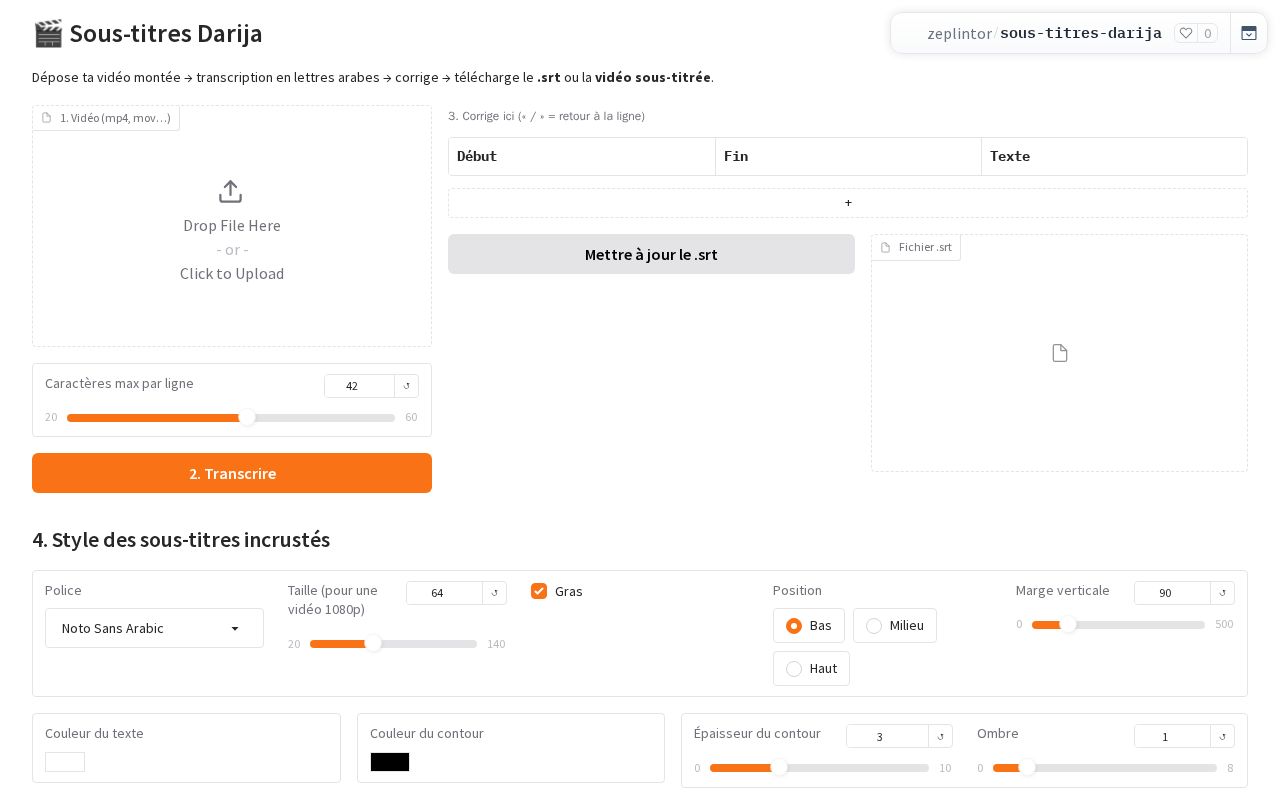This screenshot has height=800, width=1280.
Task: Reset the Caractères max par ligne value
Action: click(x=407, y=386)
